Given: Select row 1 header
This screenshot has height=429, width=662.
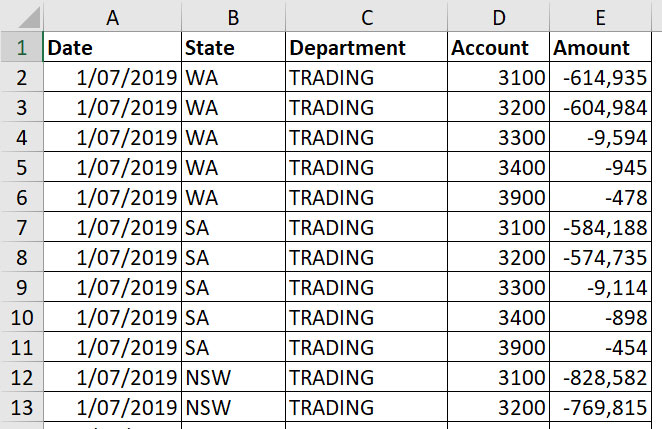Looking at the screenshot, I should (x=21, y=47).
